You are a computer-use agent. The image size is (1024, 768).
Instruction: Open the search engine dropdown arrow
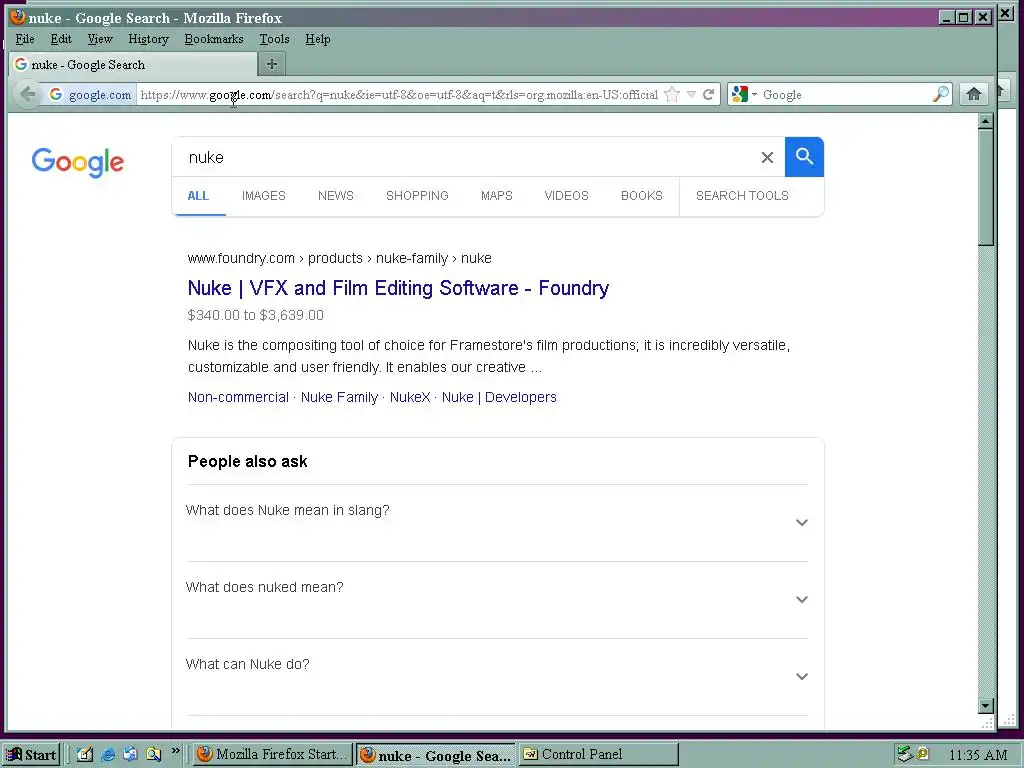tap(754, 95)
